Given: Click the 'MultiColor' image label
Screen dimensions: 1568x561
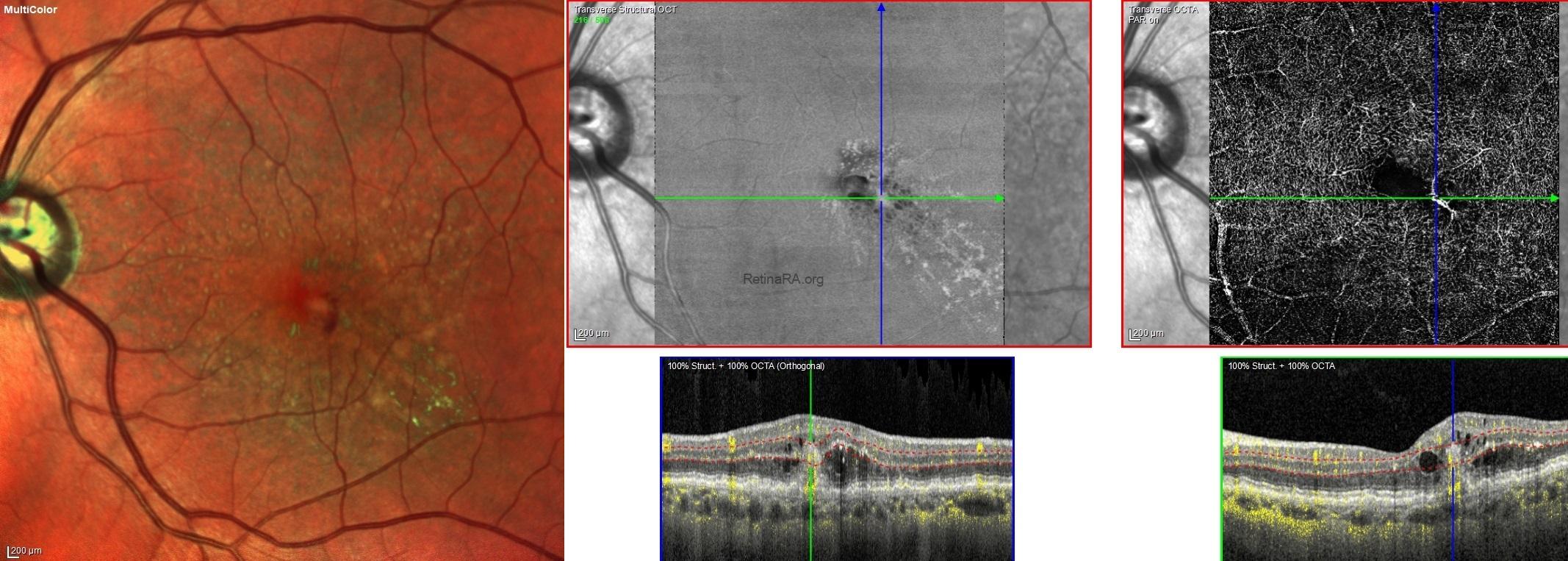Looking at the screenshot, I should tap(30, 10).
